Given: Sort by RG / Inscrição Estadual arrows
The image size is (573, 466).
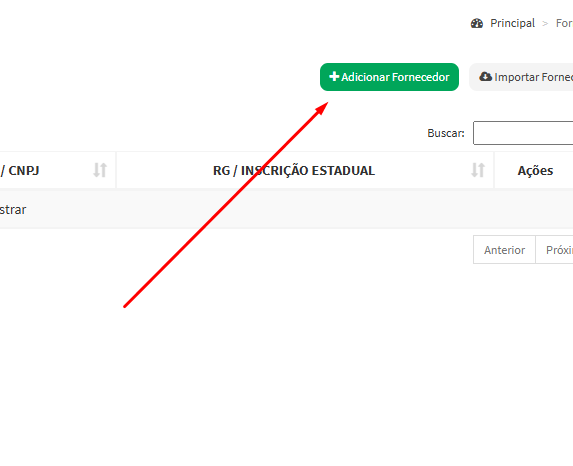Looking at the screenshot, I should tap(478, 170).
